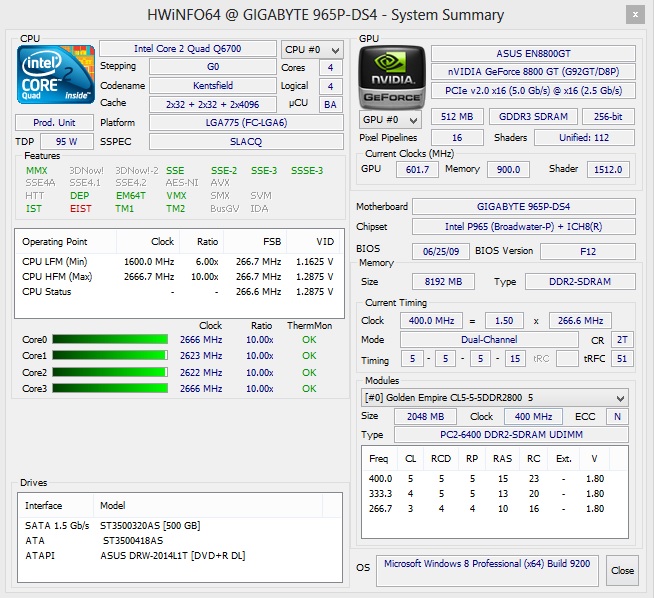Click the shader clock 1512.0 field
654x598 pixels.
(608, 169)
